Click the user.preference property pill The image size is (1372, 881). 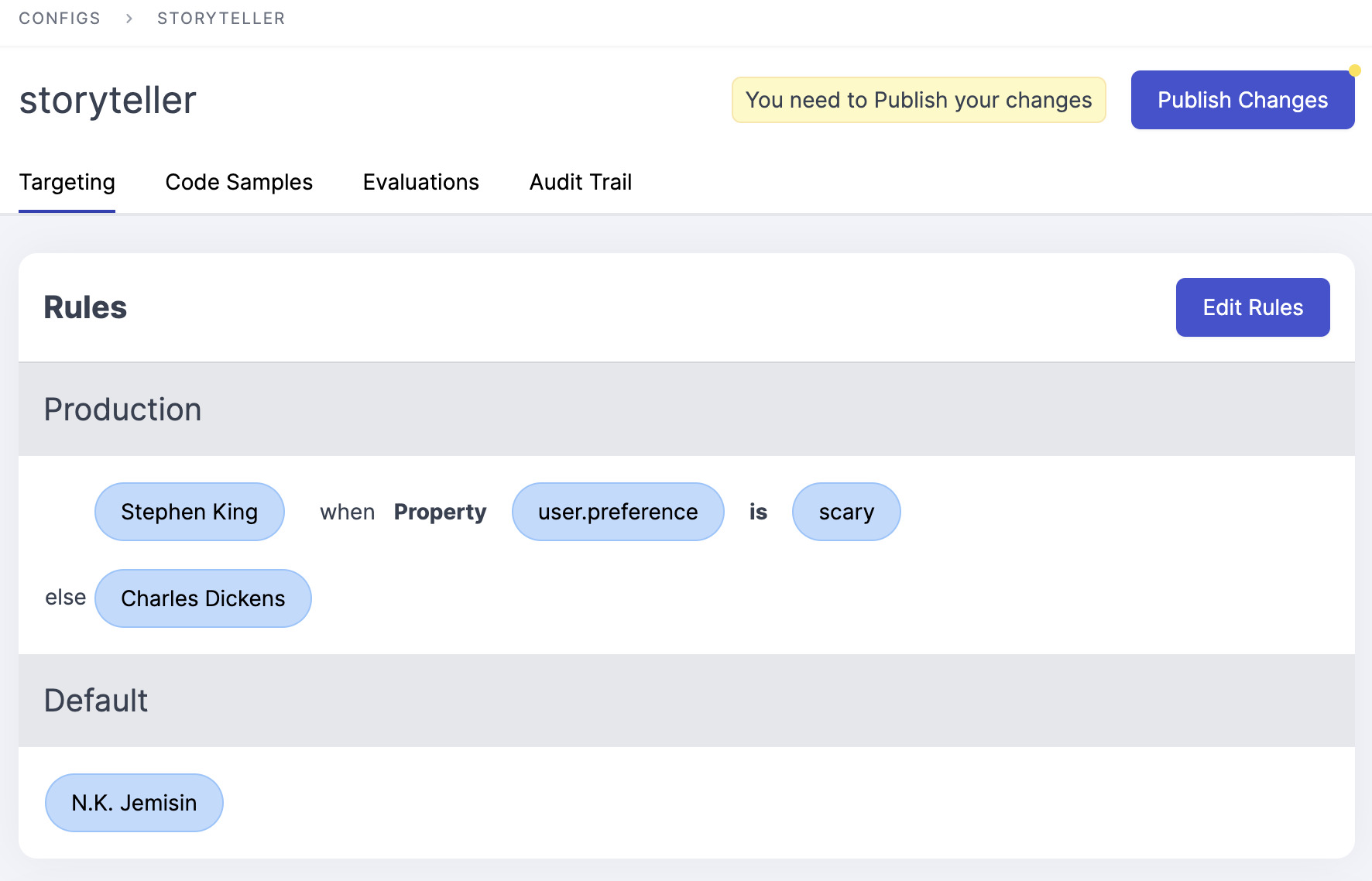click(617, 512)
